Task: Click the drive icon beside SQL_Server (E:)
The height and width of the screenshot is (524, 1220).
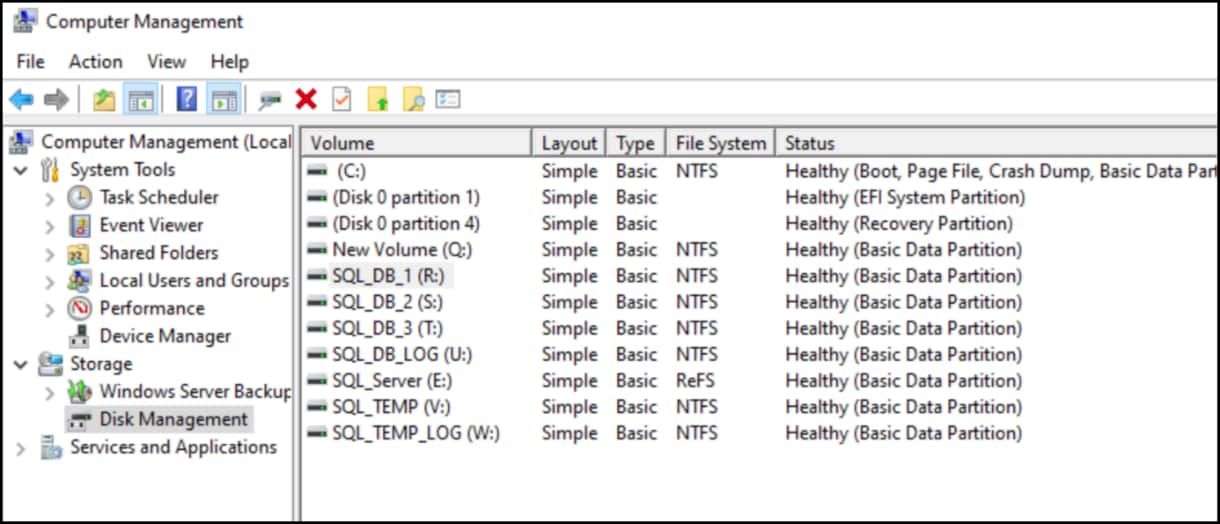Action: [x=317, y=381]
